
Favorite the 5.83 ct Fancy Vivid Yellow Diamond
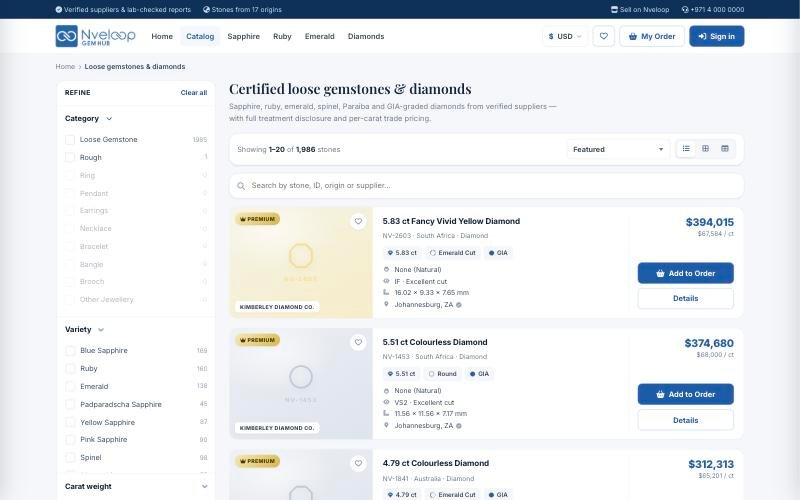click(358, 221)
